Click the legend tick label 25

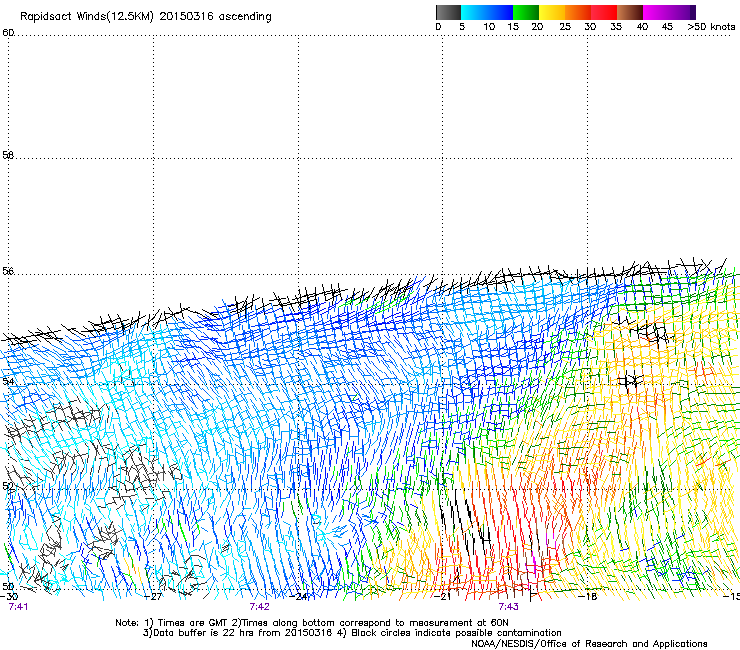[x=565, y=27]
